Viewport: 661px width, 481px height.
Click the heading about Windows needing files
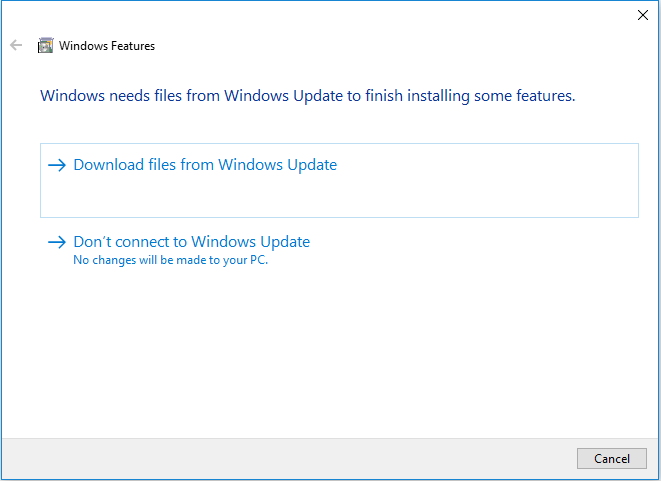pos(308,96)
